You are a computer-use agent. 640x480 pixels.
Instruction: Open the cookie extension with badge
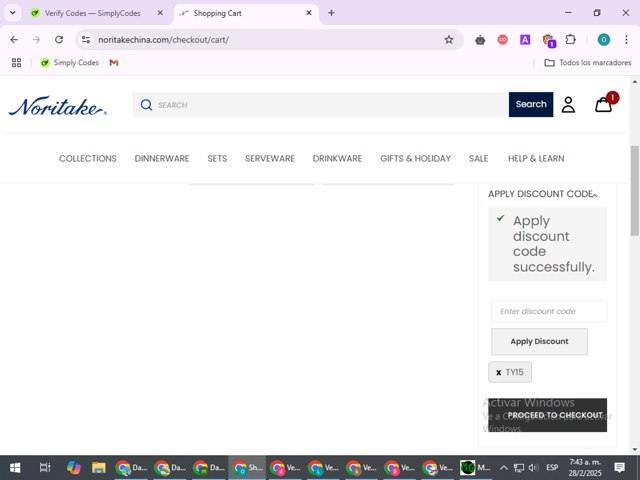549,40
